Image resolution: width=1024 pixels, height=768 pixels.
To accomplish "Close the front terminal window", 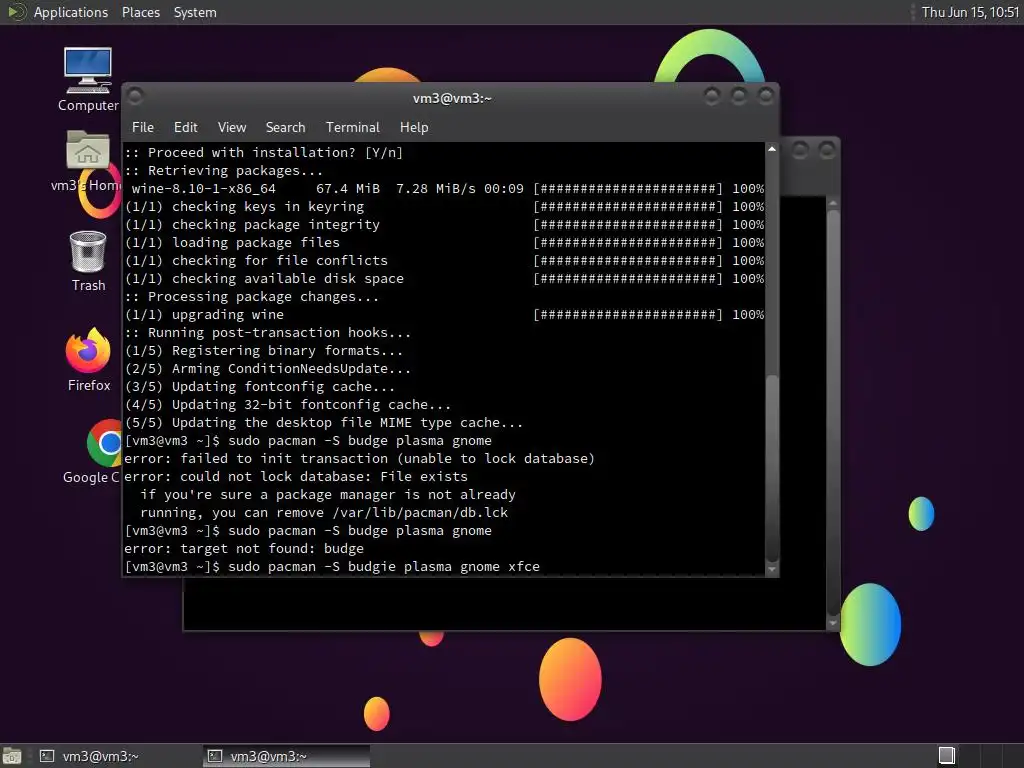I will point(765,97).
